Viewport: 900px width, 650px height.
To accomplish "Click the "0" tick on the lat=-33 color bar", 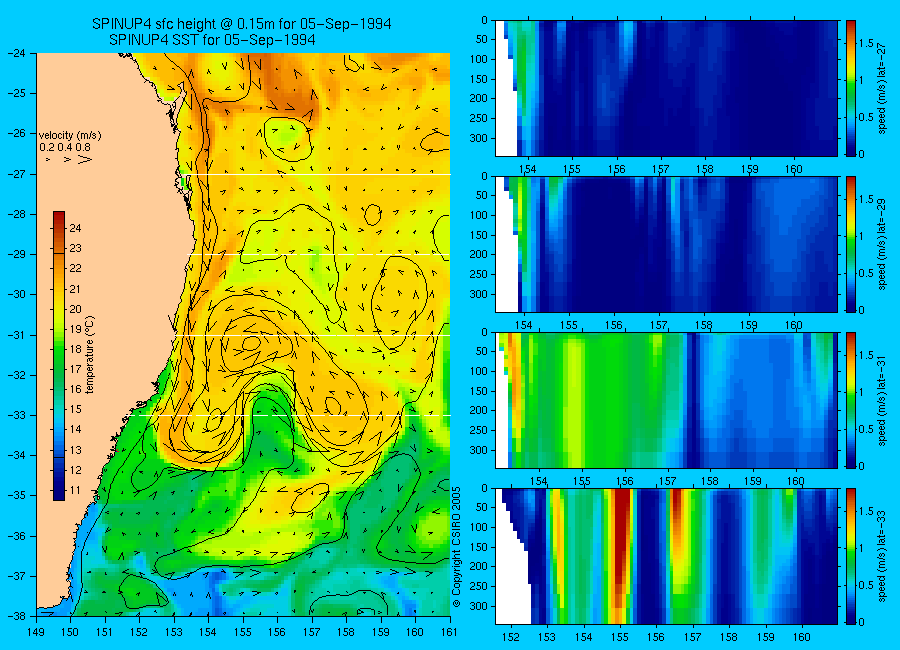I will (861, 622).
